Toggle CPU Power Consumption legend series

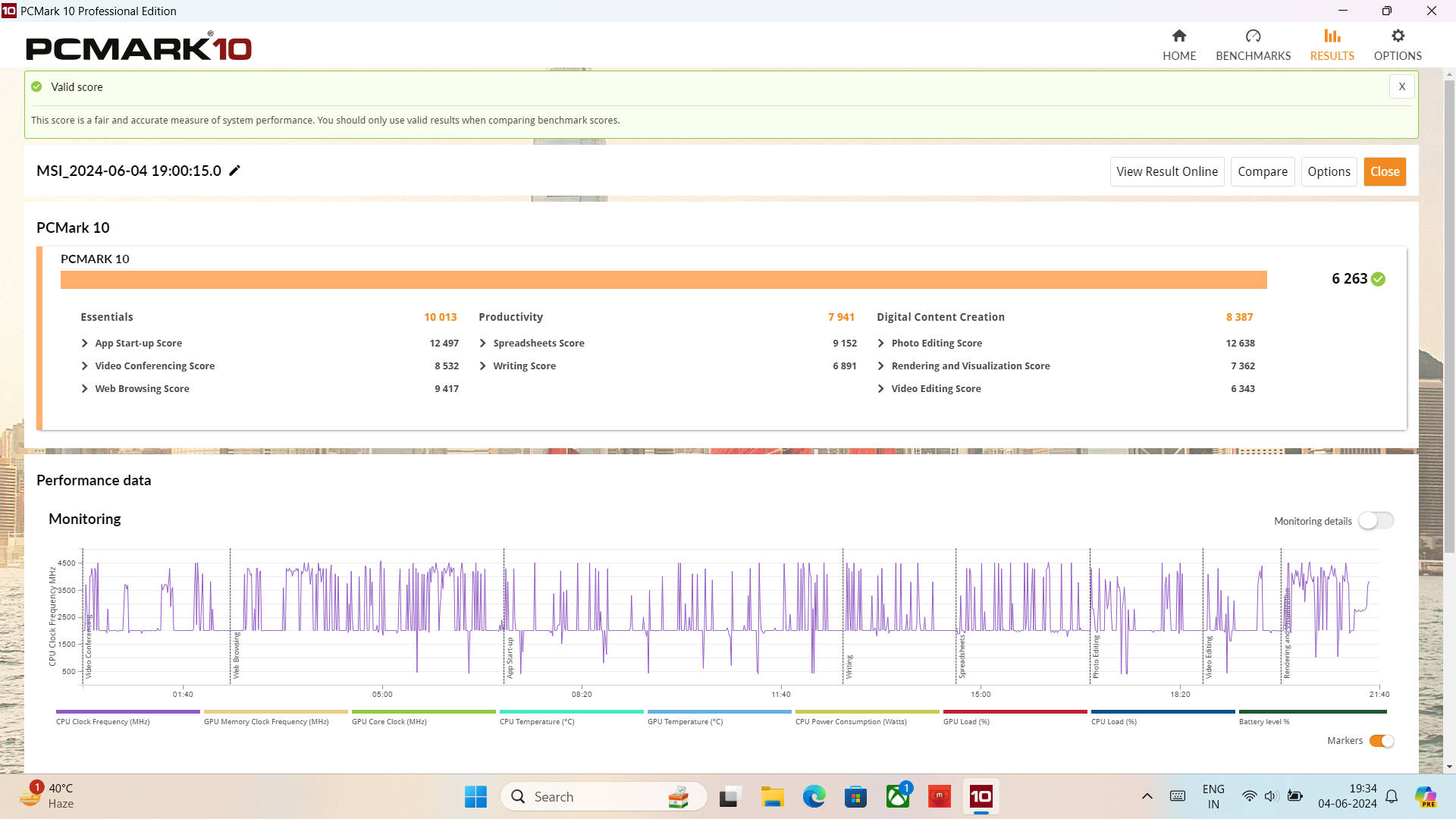pyautogui.click(x=867, y=717)
